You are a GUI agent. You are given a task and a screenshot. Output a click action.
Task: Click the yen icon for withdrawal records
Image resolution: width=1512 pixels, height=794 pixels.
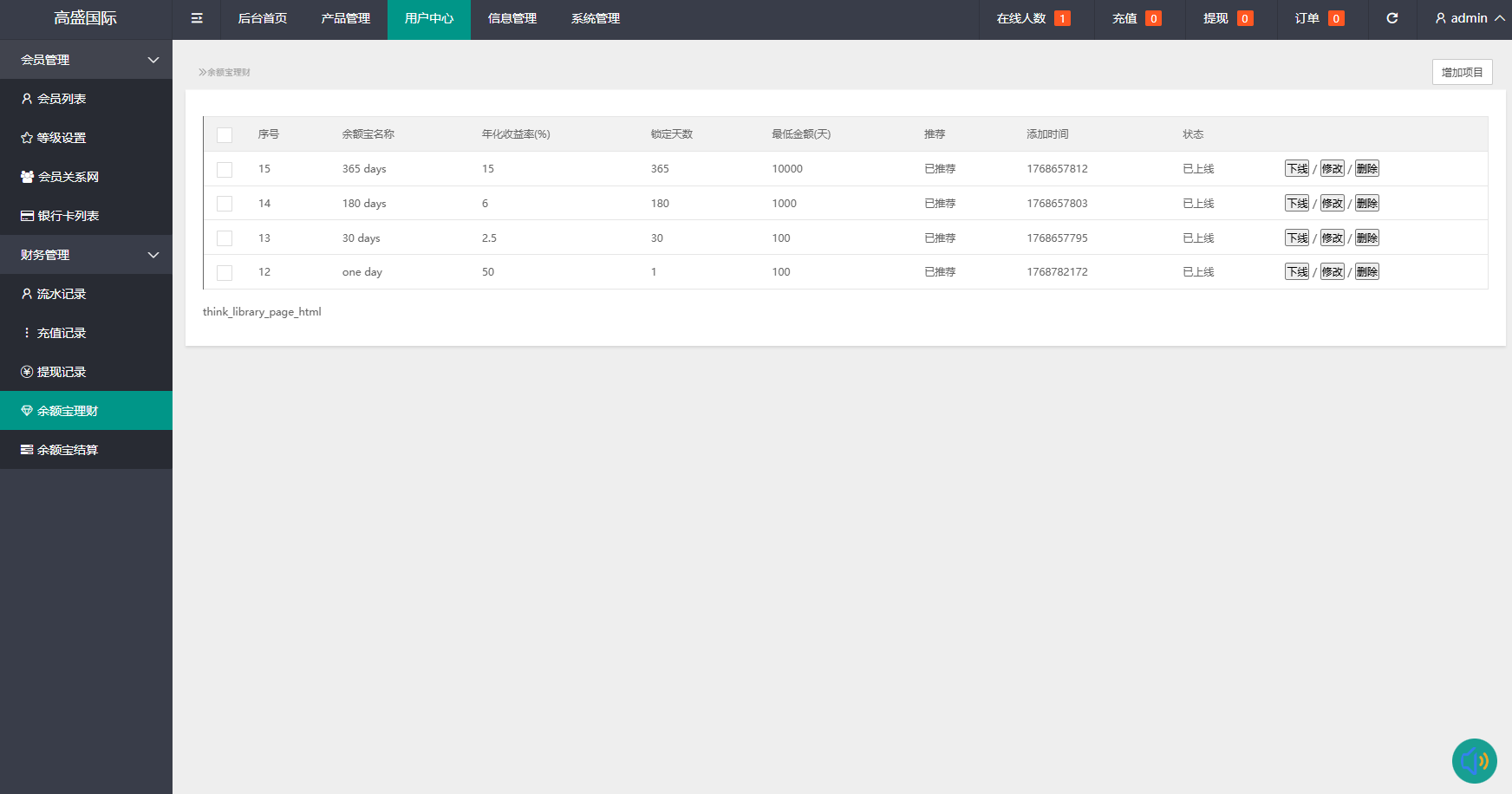tap(27, 372)
